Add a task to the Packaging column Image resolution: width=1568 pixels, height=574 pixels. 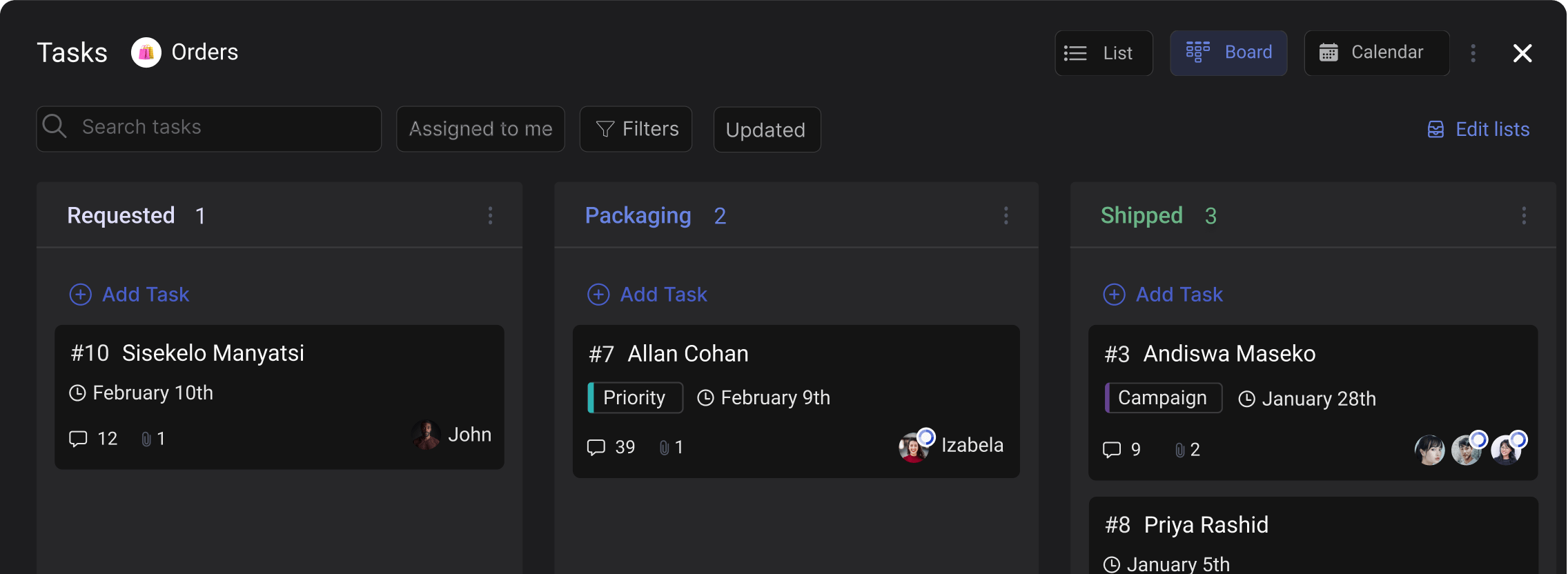(x=647, y=295)
